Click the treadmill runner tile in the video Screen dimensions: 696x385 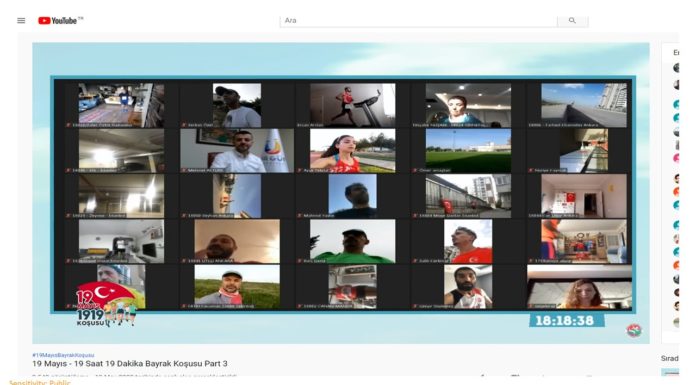(352, 105)
